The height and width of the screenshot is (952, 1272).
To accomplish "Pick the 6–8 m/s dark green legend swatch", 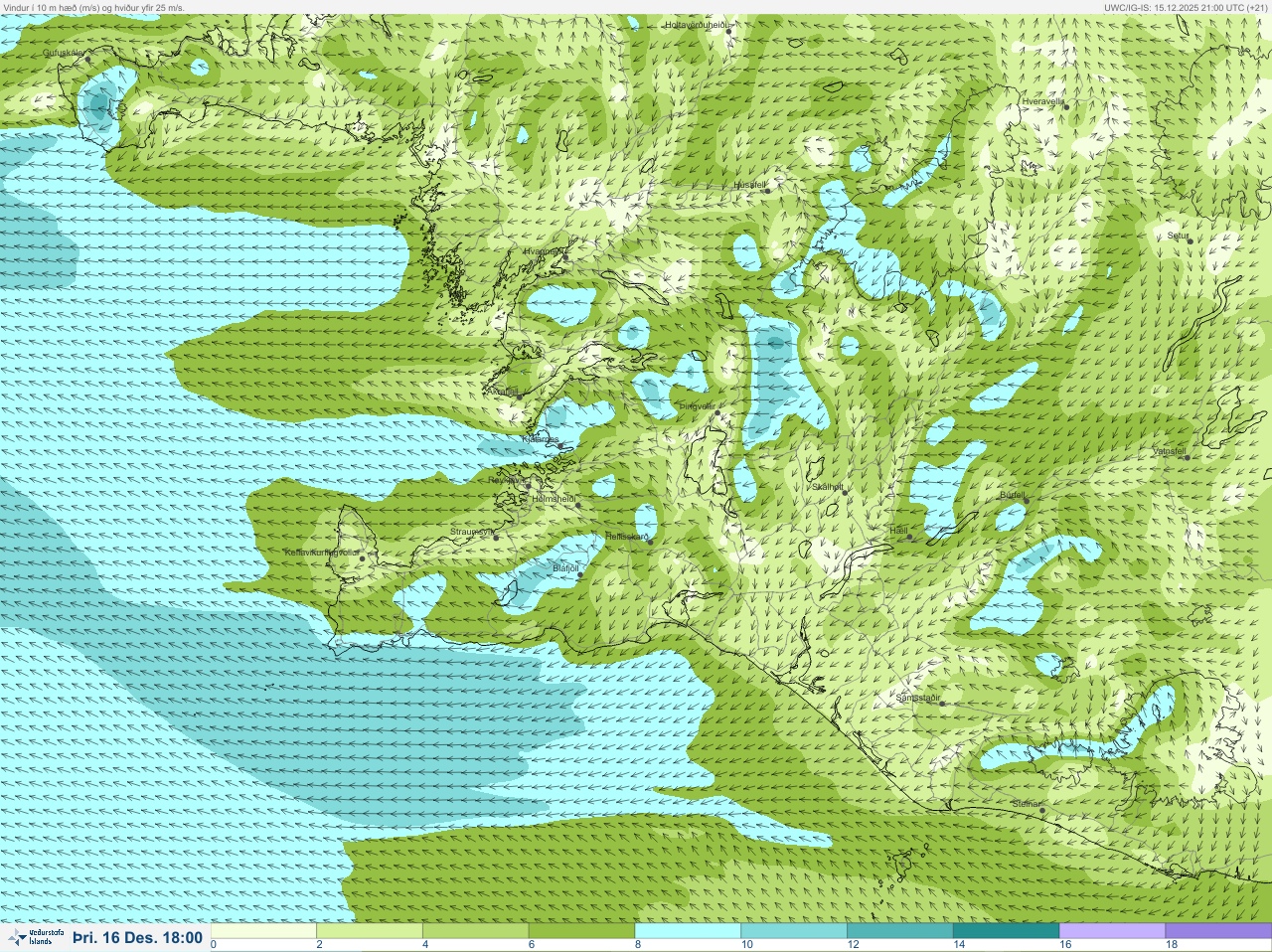I will (x=582, y=931).
